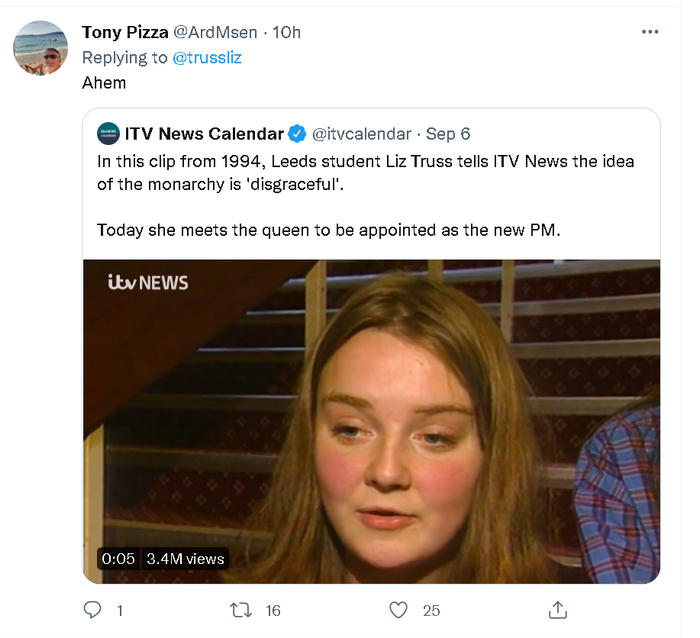The image size is (700, 638).
Task: Click the ITV News Calendar avatar icon
Action: [x=107, y=133]
